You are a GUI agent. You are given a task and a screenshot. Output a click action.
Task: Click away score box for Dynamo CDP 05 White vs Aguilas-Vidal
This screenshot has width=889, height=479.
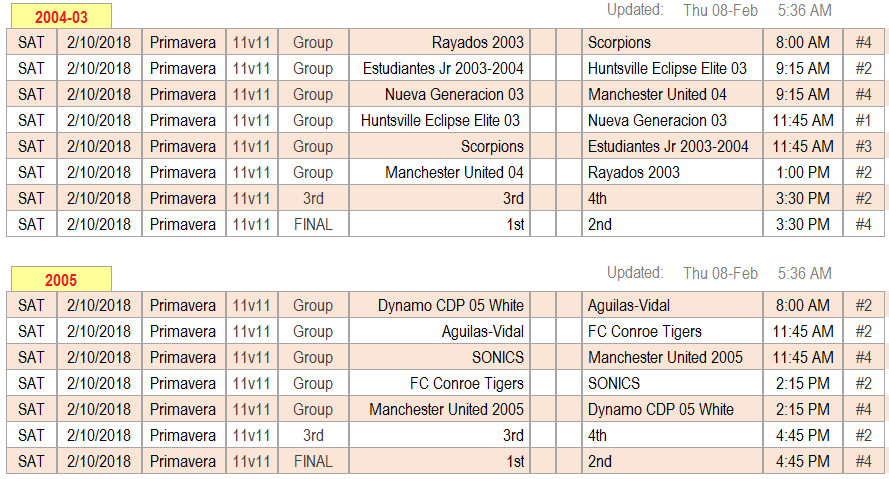tap(569, 306)
